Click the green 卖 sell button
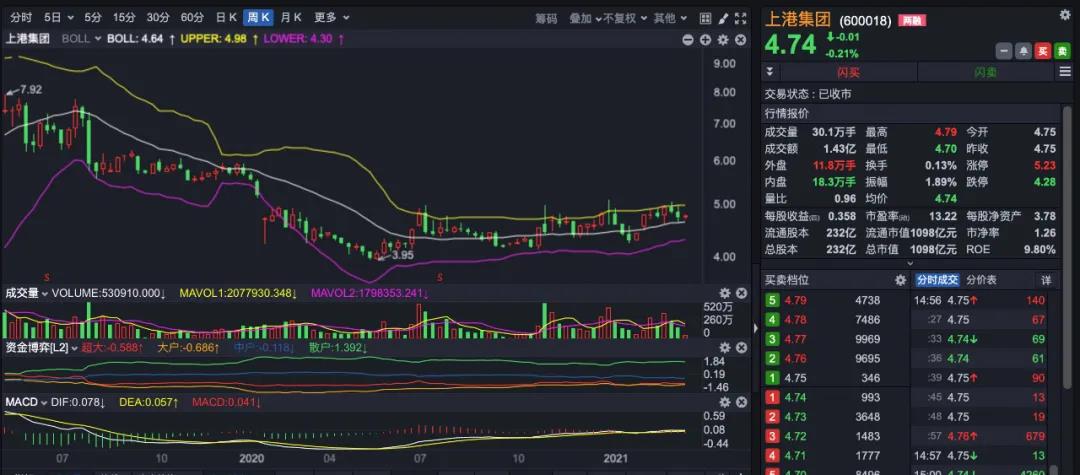Screen dimensions: 1080x475 coord(1062,51)
